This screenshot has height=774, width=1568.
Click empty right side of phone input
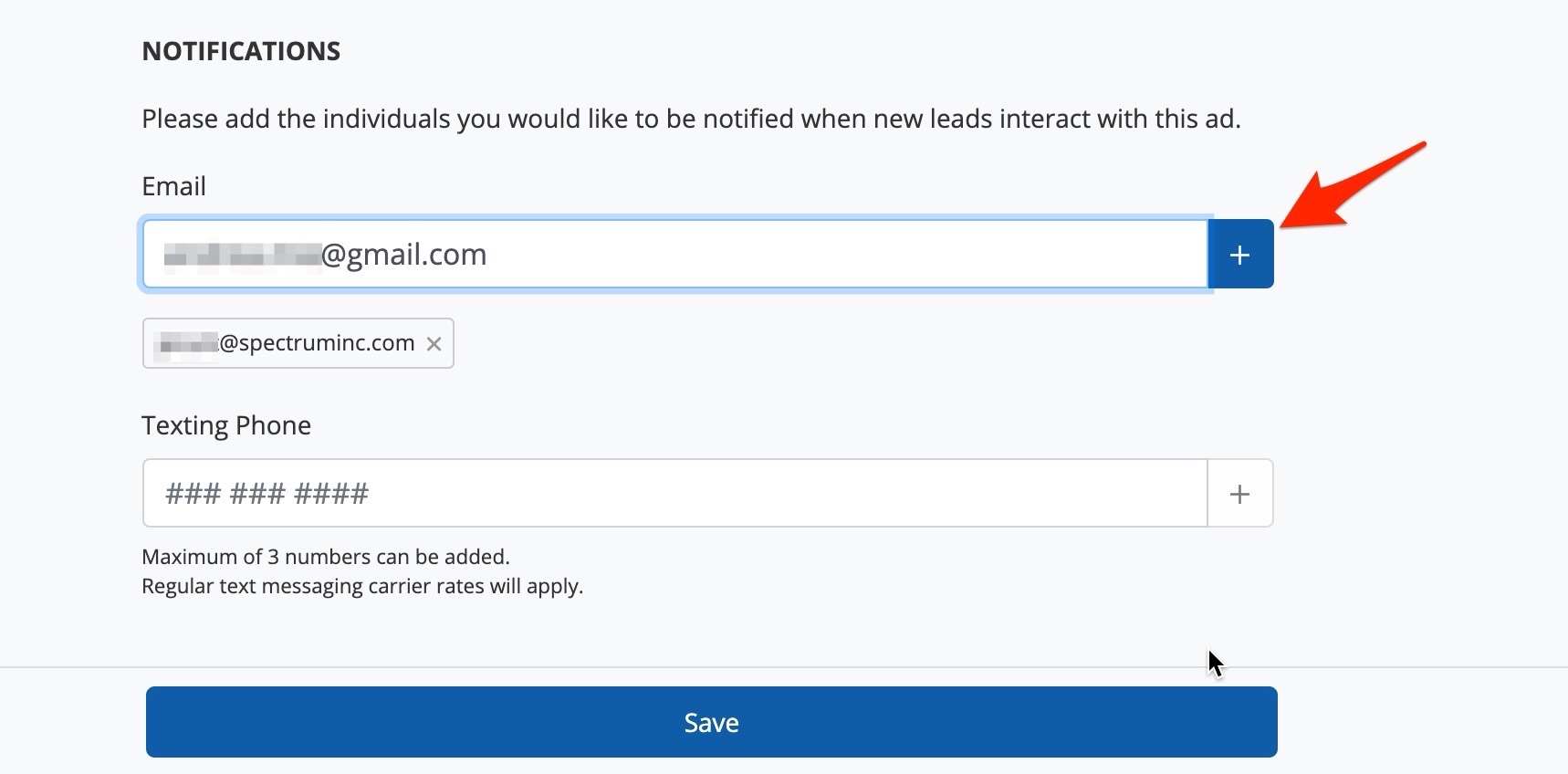point(1004,494)
